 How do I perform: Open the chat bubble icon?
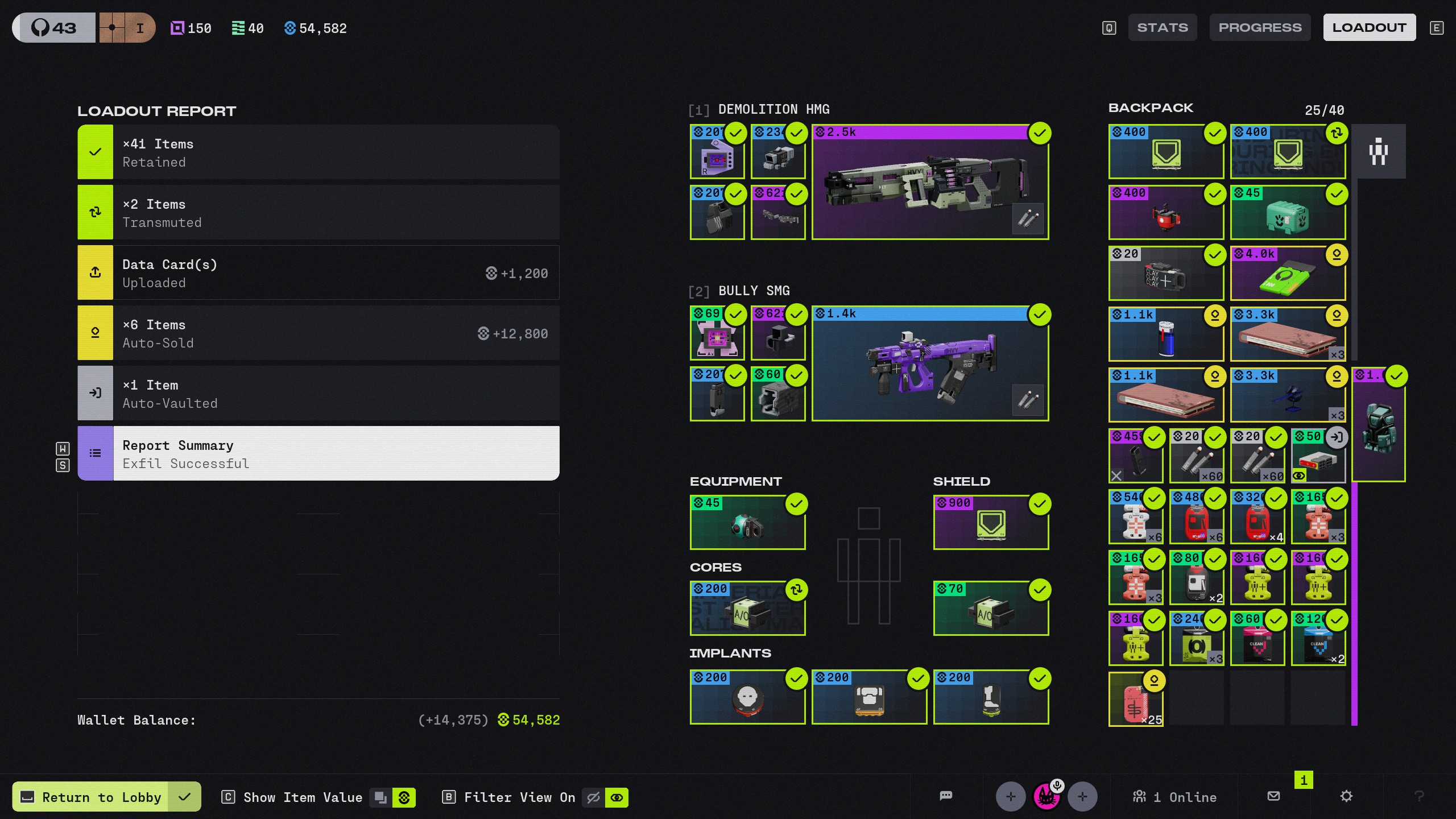[x=946, y=796]
